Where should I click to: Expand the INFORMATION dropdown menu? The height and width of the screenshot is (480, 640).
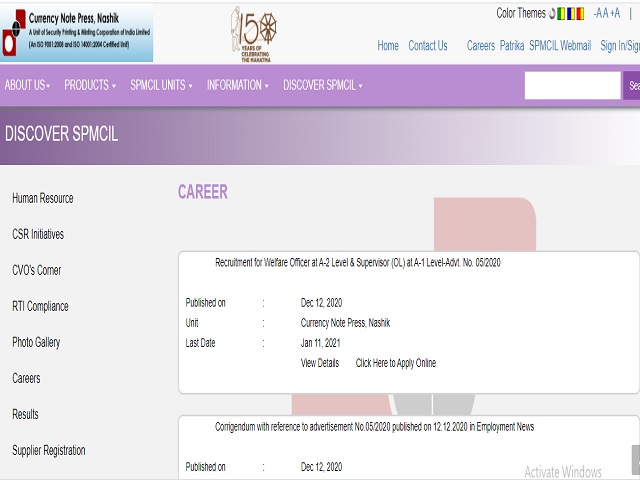pos(238,85)
